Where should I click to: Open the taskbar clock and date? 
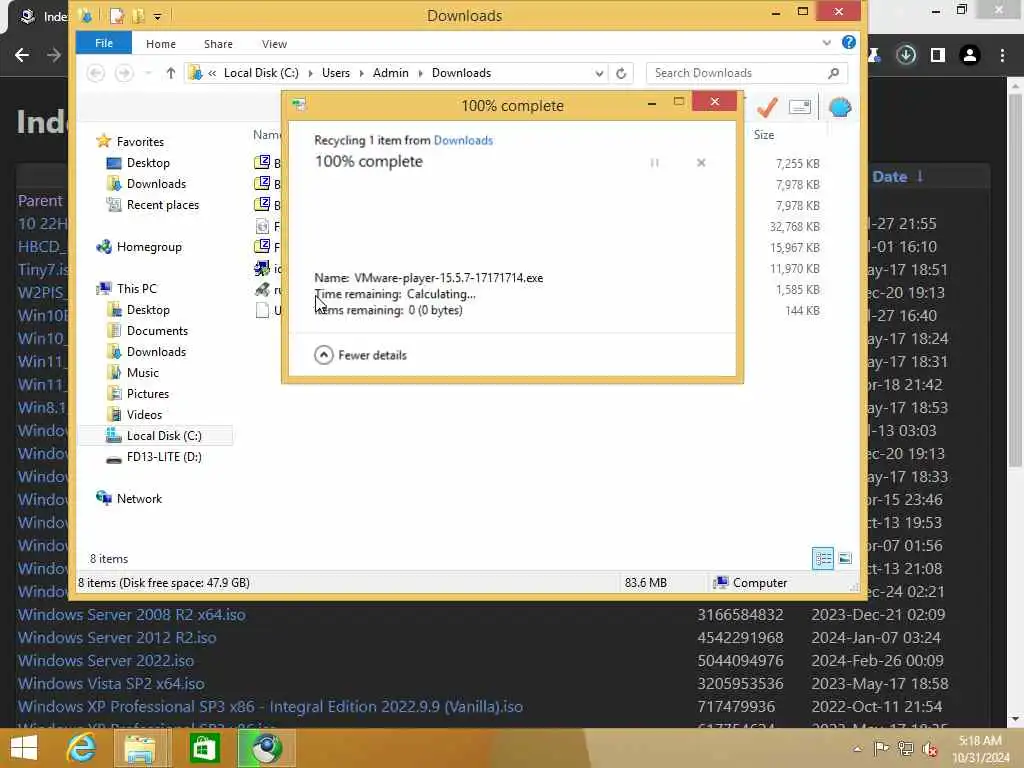pyautogui.click(x=980, y=749)
